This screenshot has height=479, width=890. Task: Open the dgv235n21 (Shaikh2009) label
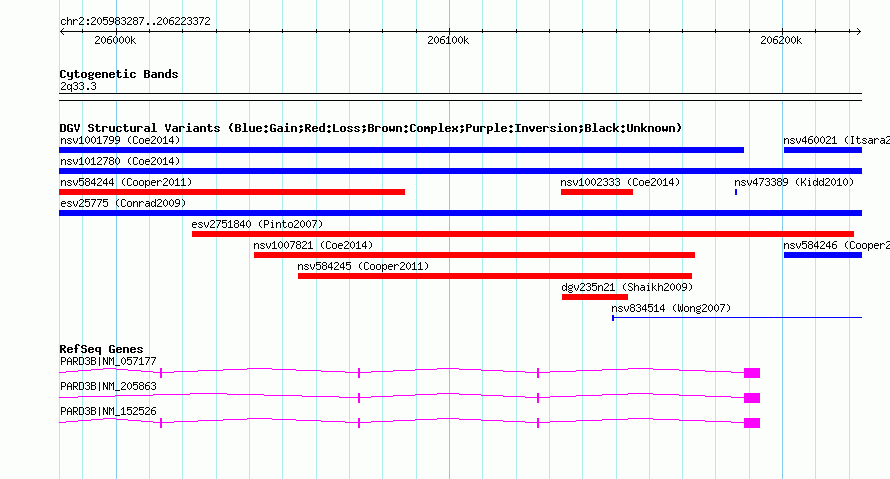click(627, 287)
